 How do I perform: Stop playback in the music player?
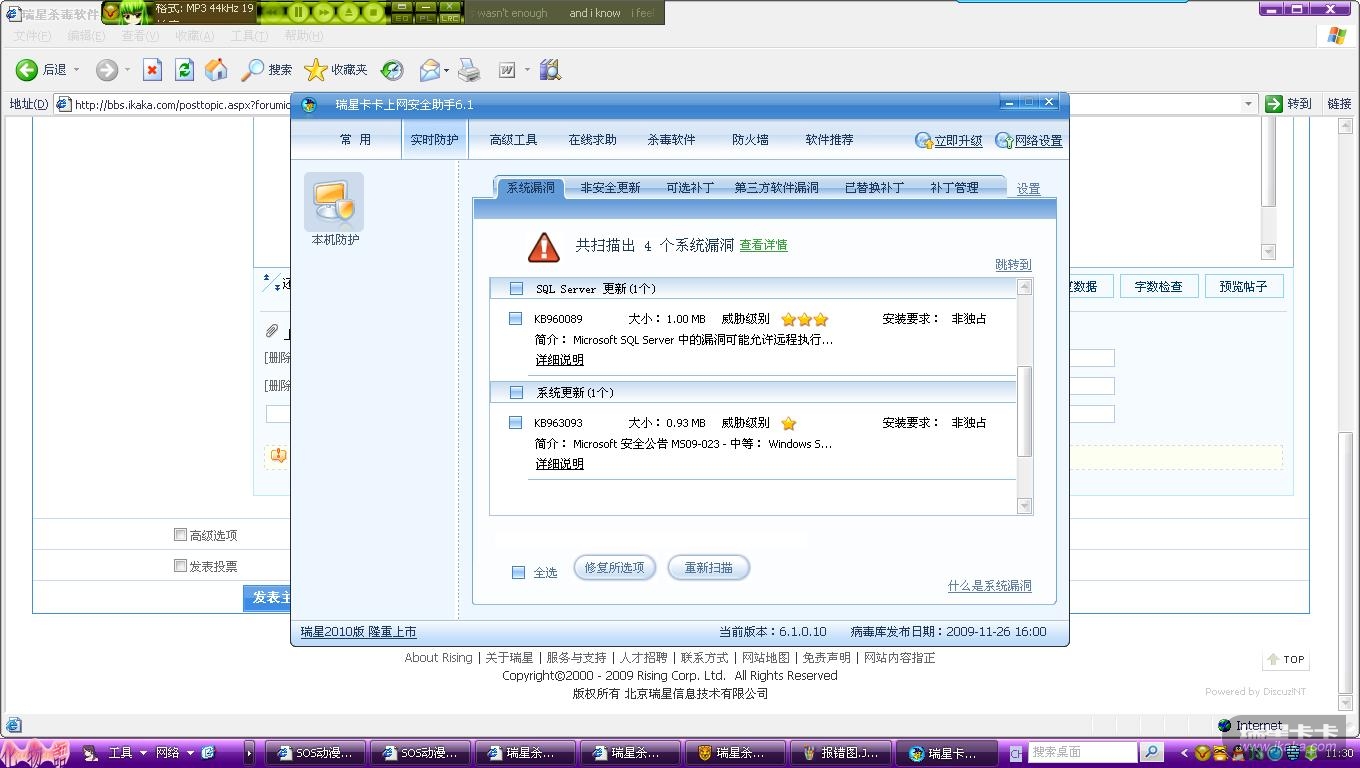[373, 13]
